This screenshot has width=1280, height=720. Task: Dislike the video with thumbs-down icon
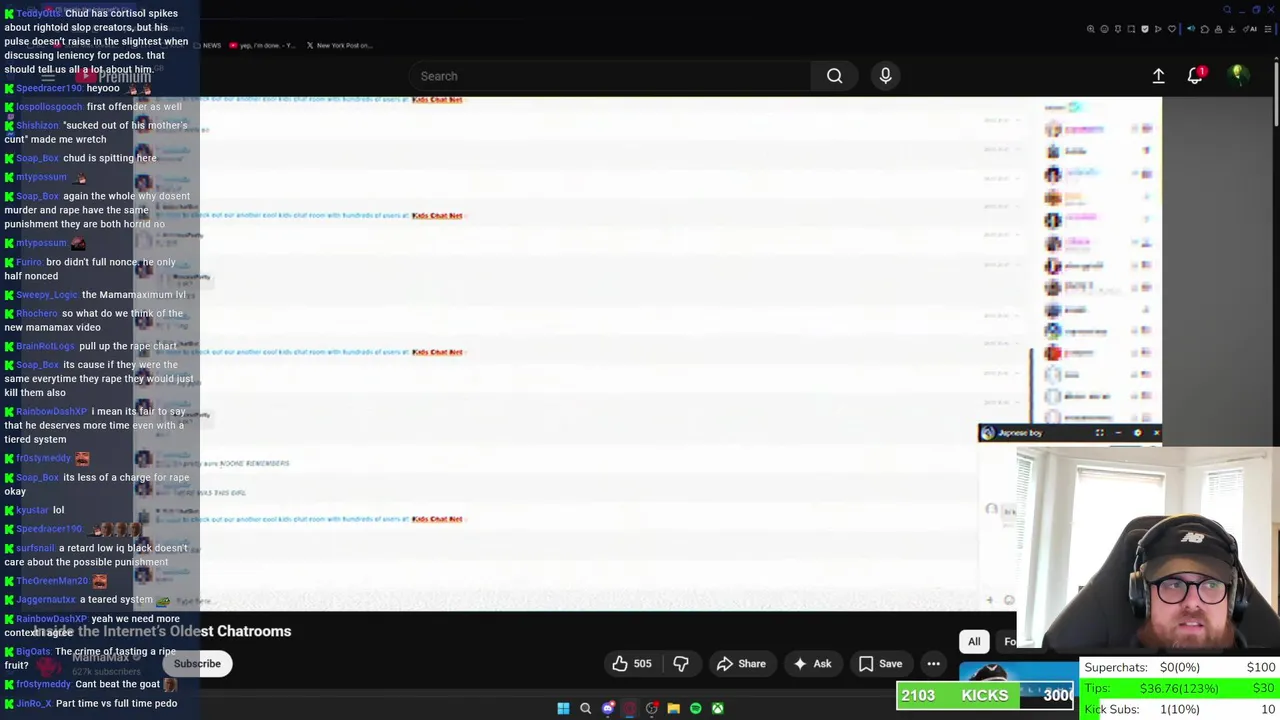tap(681, 664)
